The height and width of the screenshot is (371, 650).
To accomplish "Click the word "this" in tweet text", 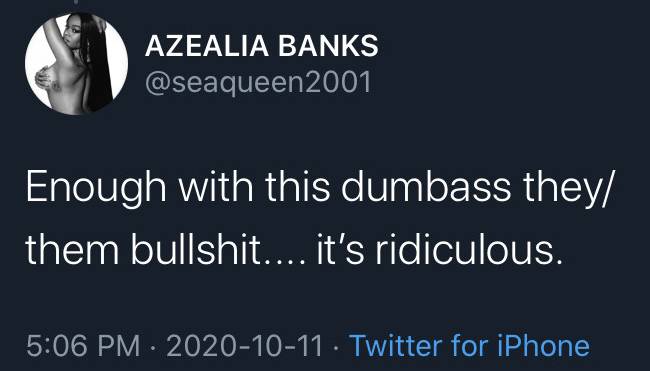I will pos(298,187).
